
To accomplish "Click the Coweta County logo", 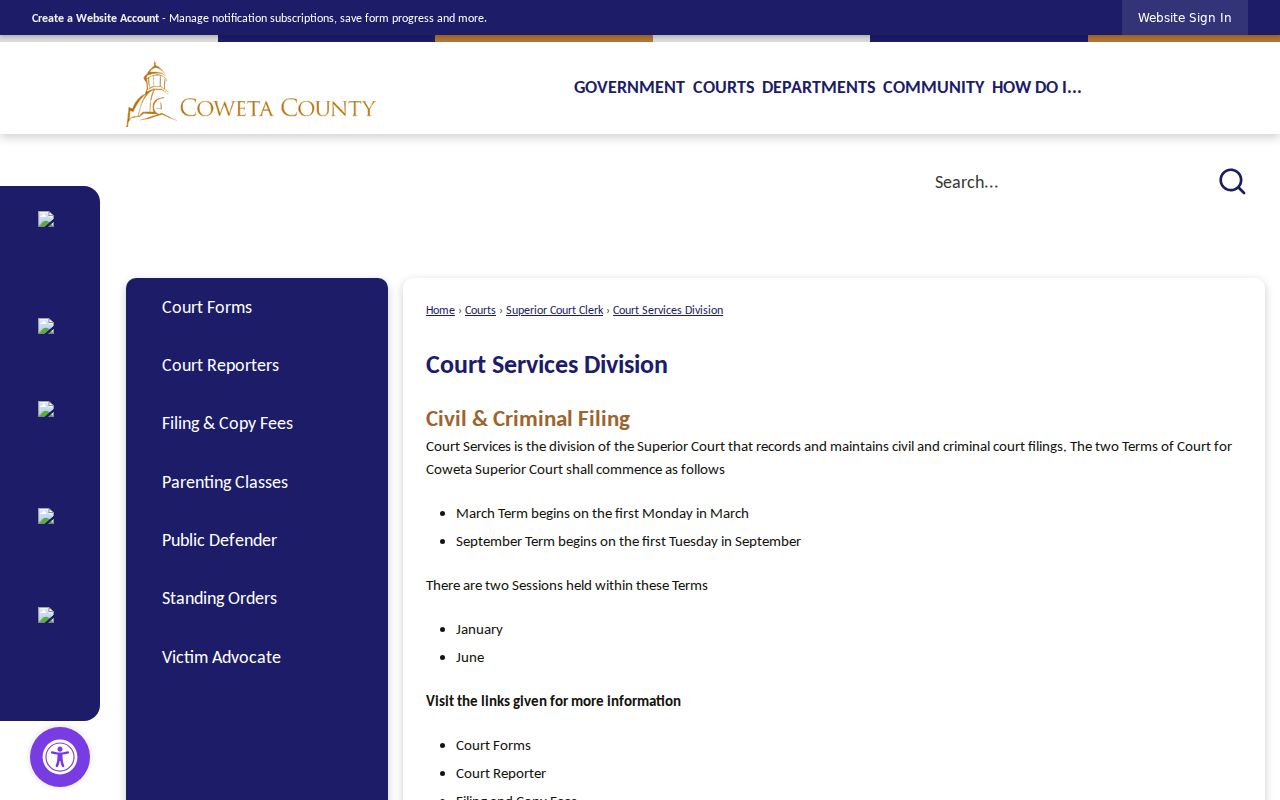I will tap(251, 94).
